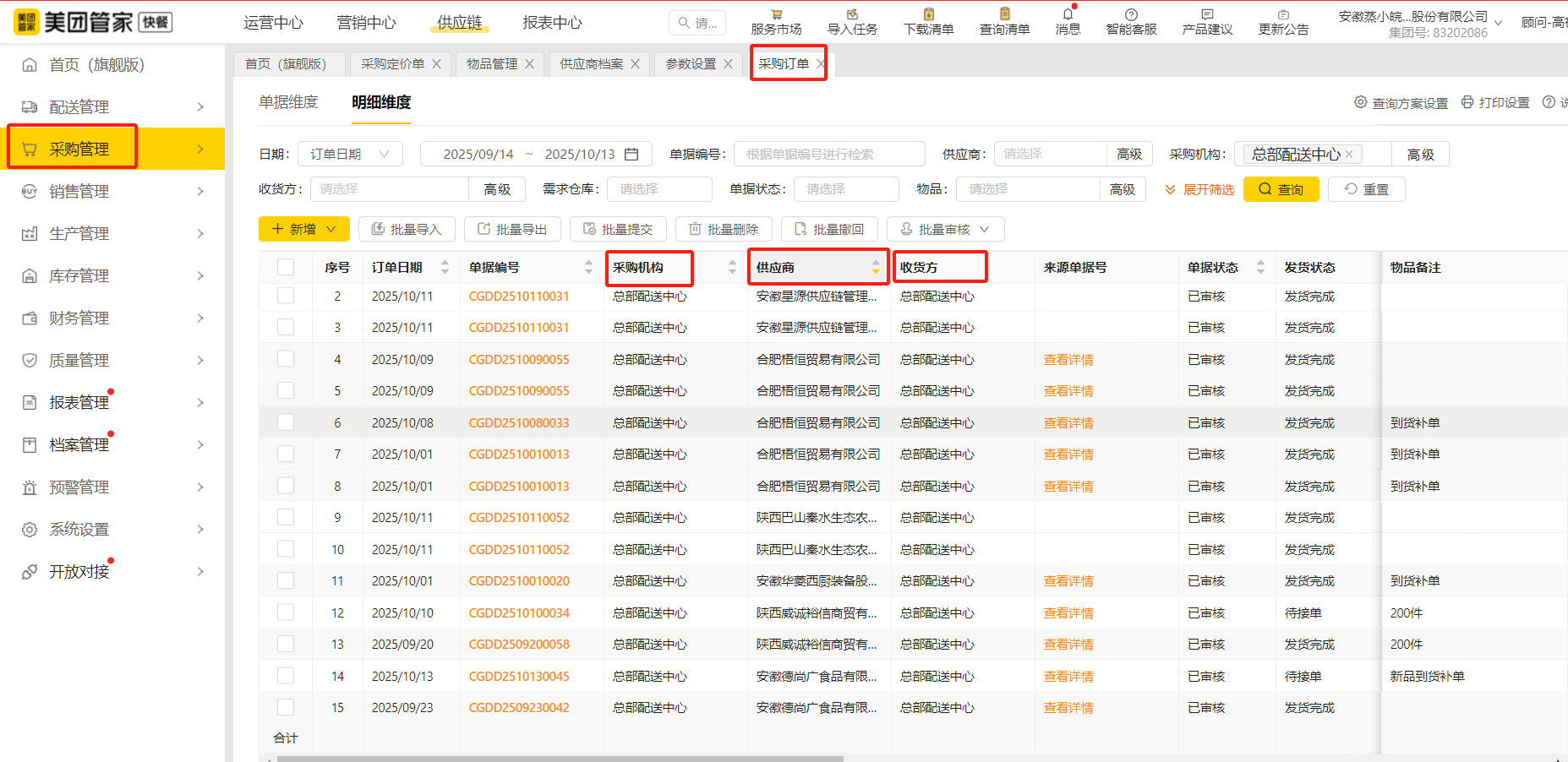Image resolution: width=1568 pixels, height=762 pixels.
Task: Open order link CGDD2510090055
Action: pyautogui.click(x=519, y=360)
